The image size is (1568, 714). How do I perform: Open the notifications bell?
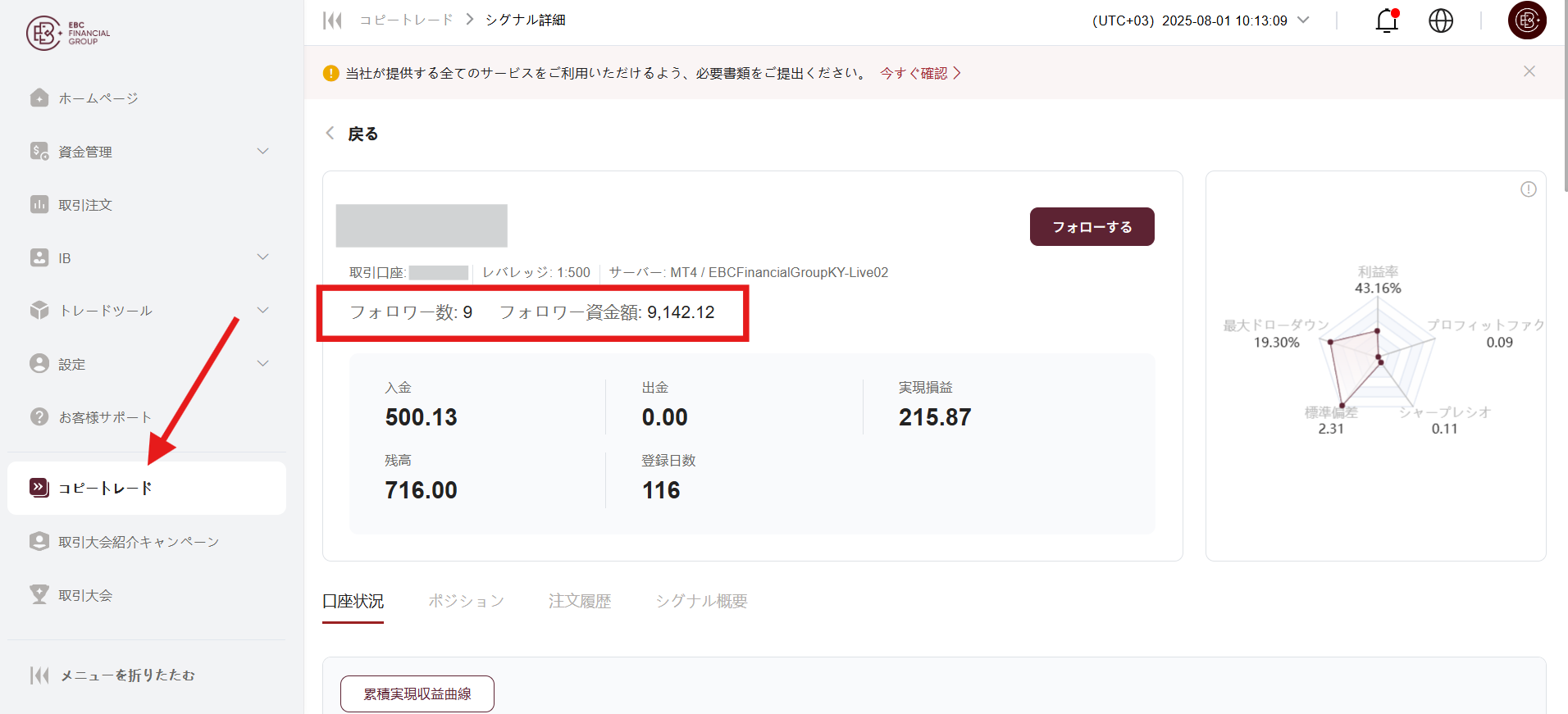1387,20
